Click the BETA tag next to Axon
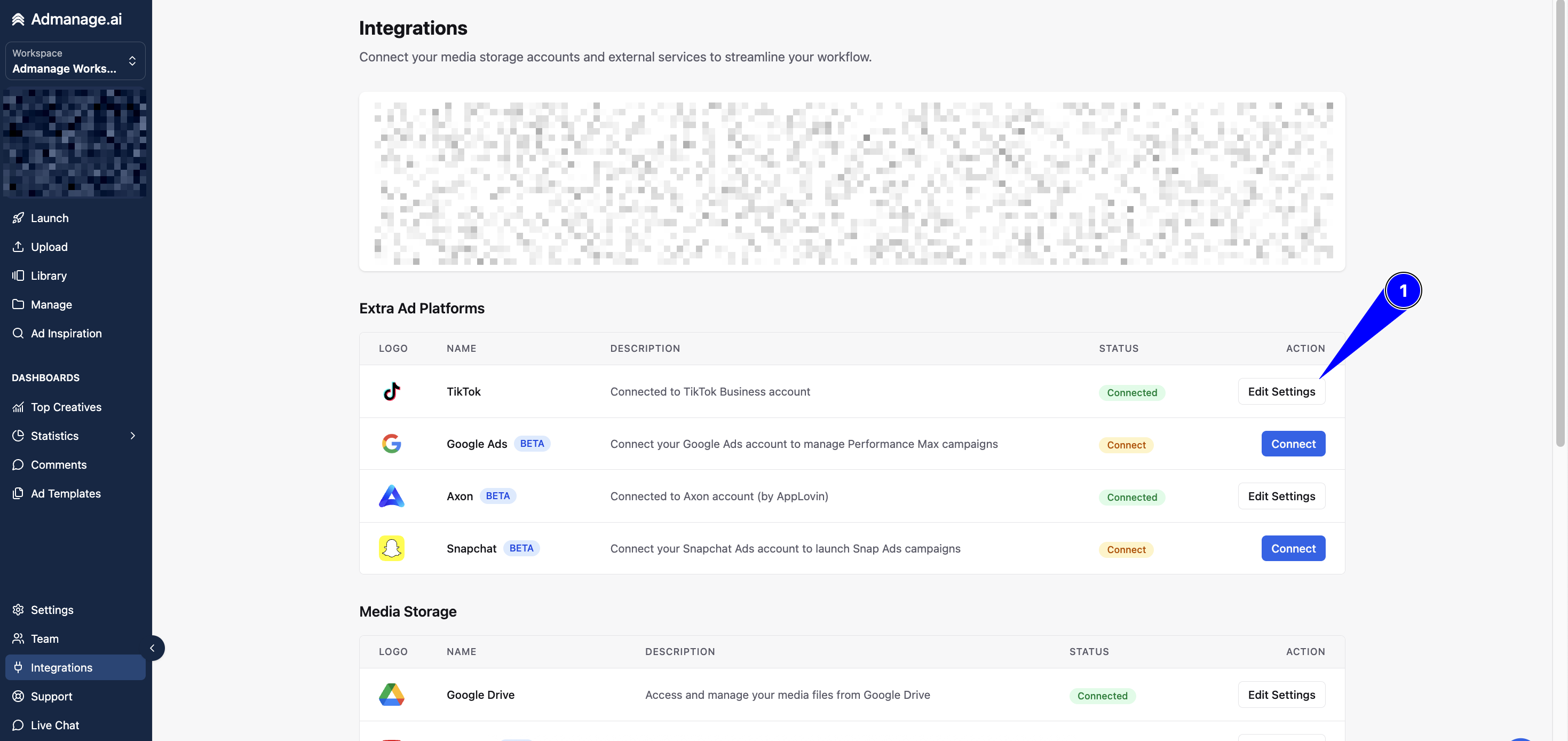This screenshot has width=1568, height=741. pos(497,496)
